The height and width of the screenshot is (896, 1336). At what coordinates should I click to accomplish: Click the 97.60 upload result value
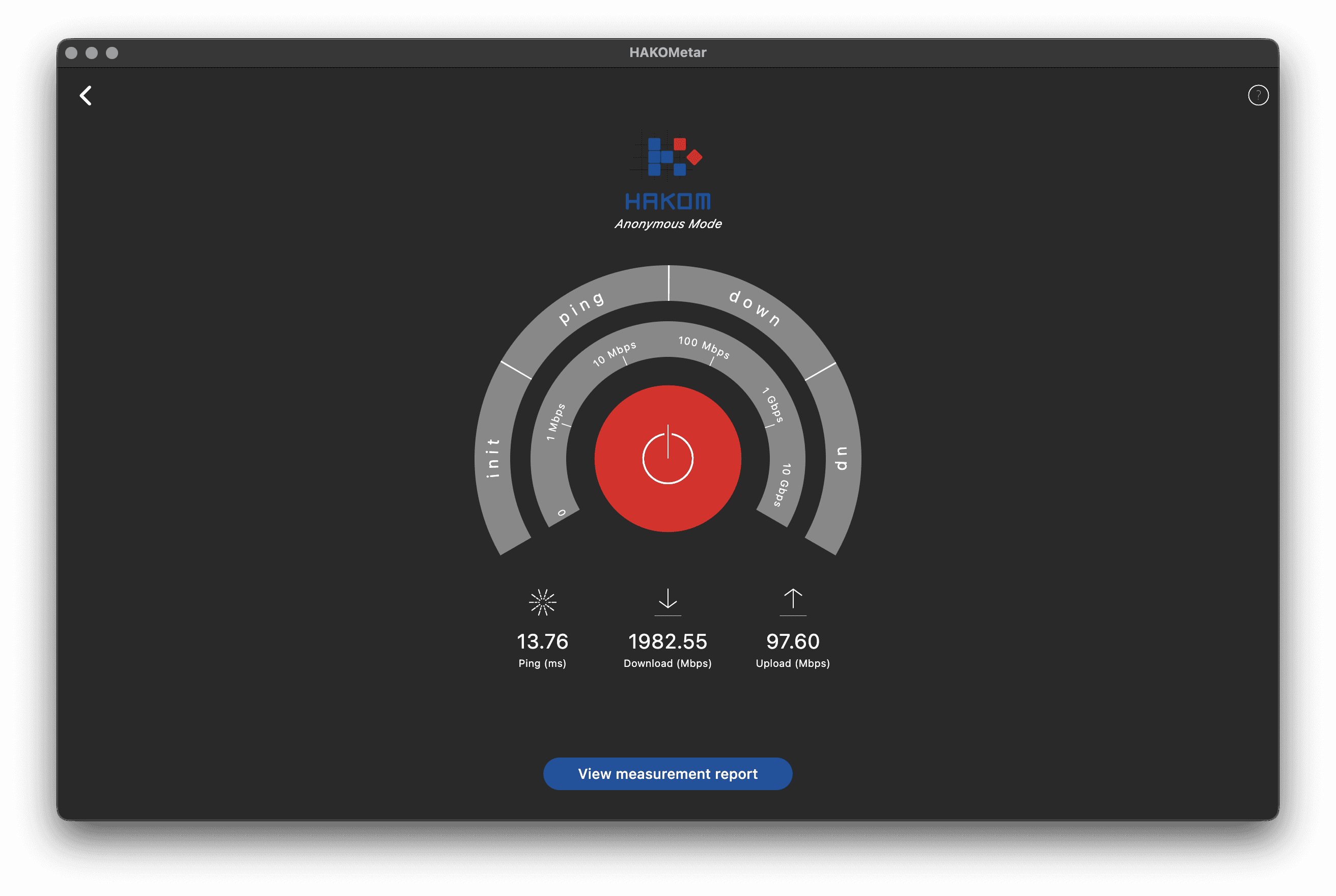pos(793,641)
